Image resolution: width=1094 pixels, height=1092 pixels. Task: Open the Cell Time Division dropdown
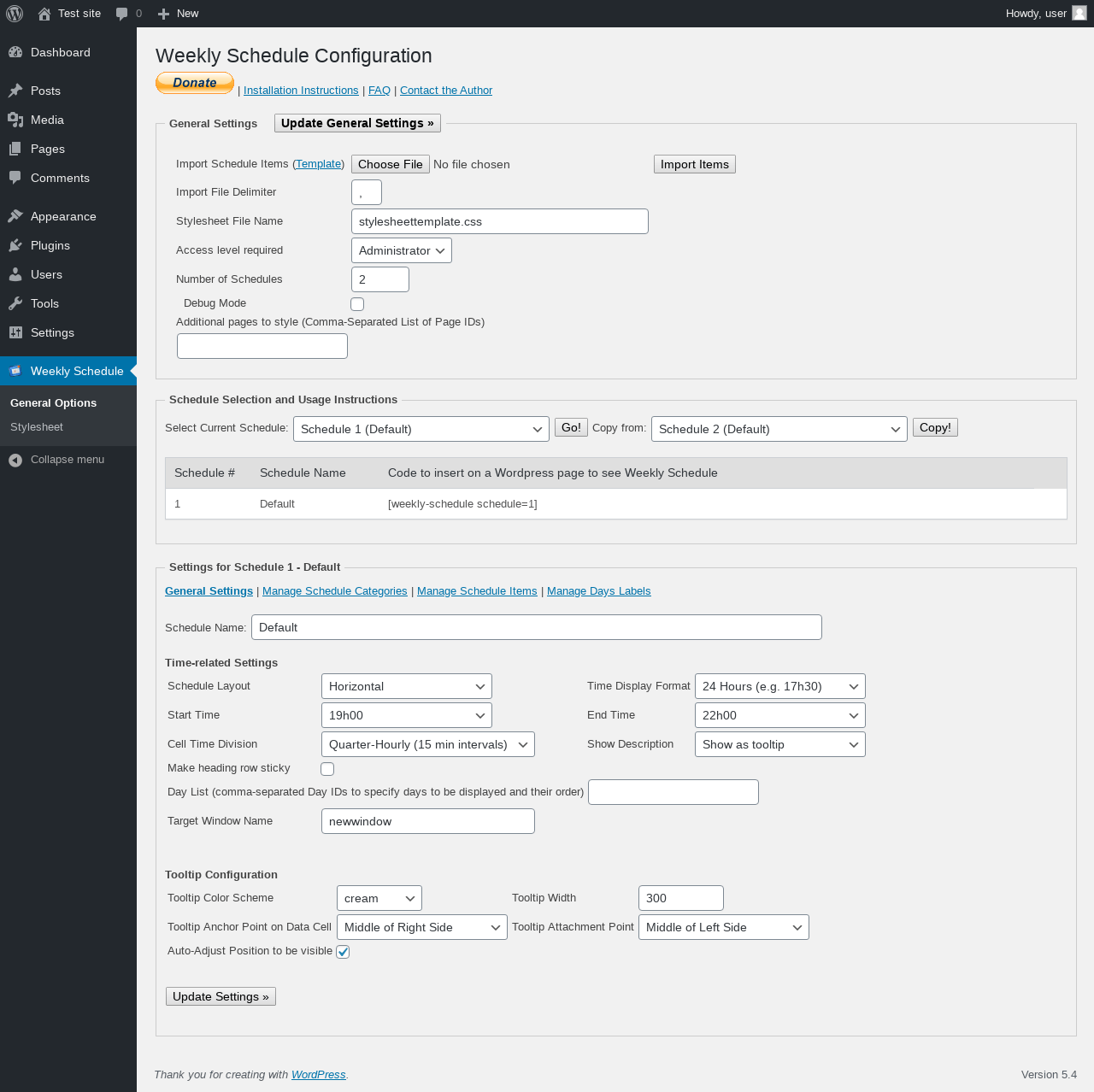pos(428,744)
